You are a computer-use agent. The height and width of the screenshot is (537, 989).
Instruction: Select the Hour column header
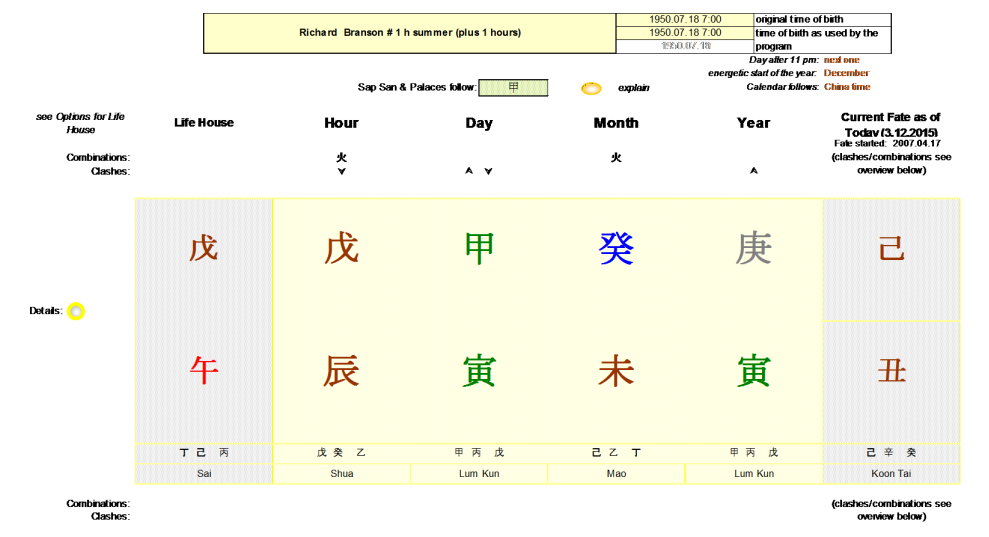(x=341, y=123)
